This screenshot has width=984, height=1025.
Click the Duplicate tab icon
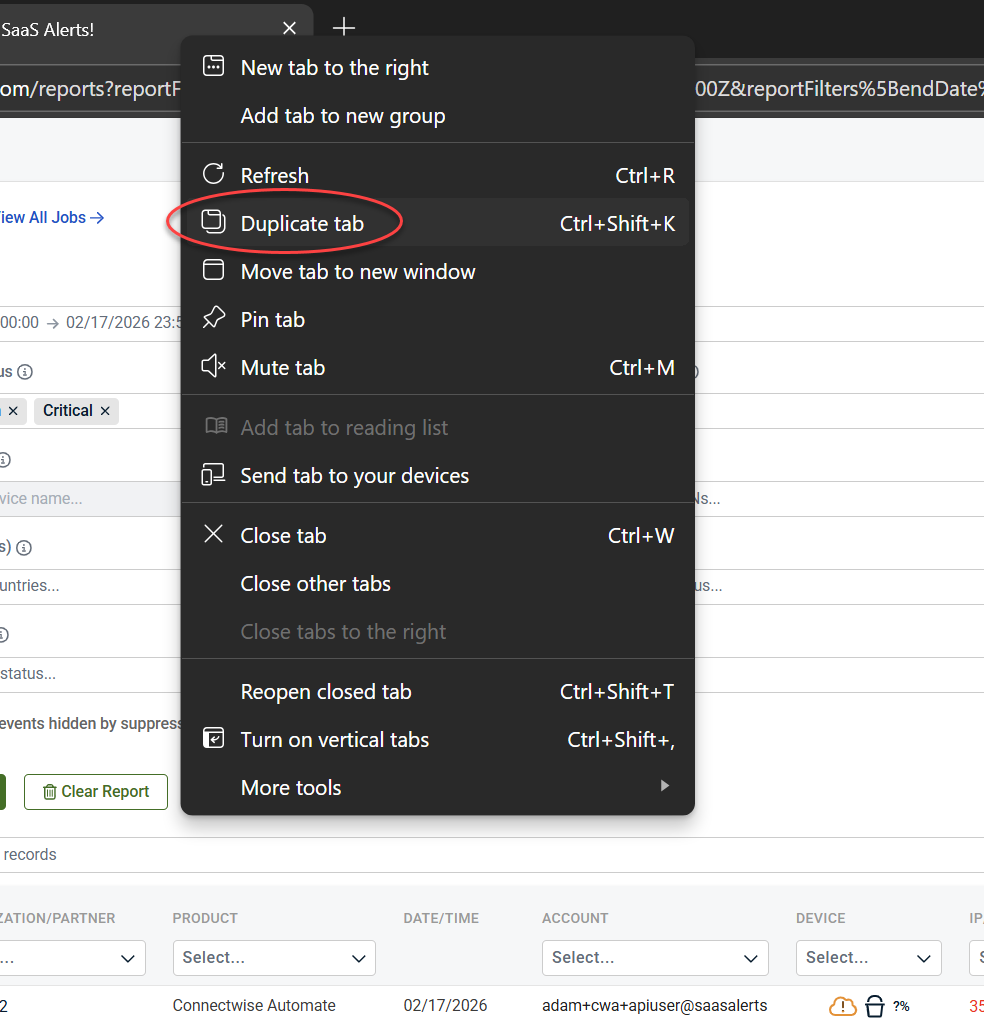[213, 223]
